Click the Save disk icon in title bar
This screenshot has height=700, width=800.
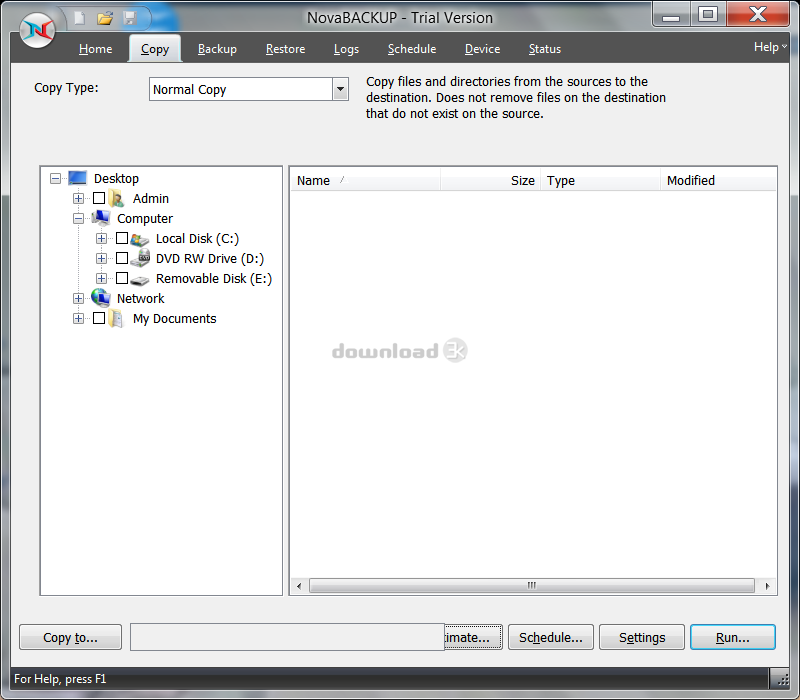(130, 18)
